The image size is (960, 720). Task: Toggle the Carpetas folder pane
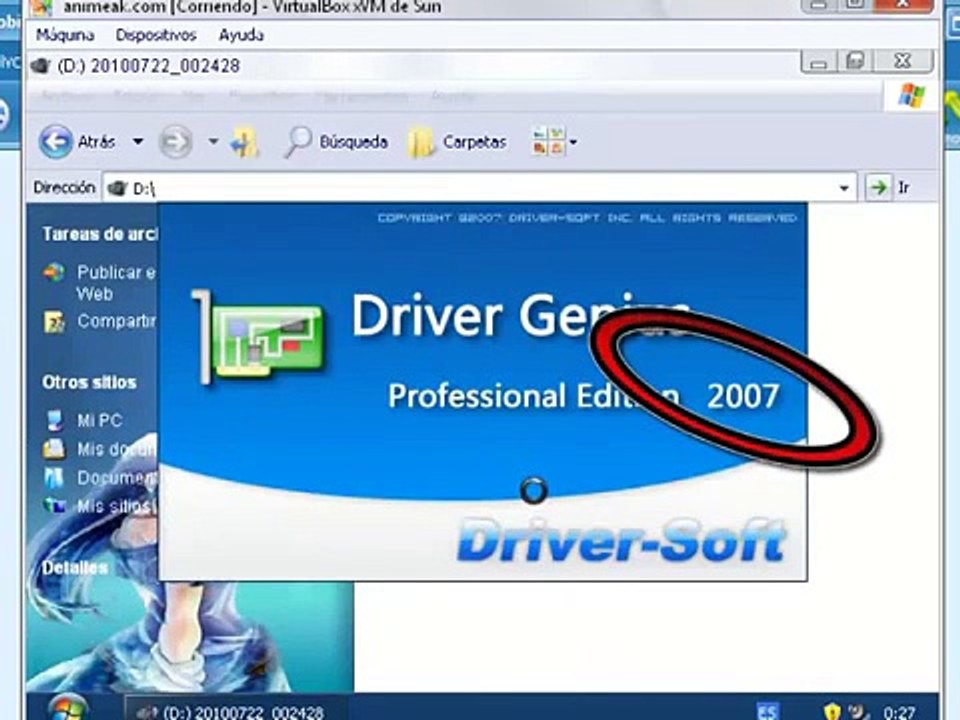458,142
